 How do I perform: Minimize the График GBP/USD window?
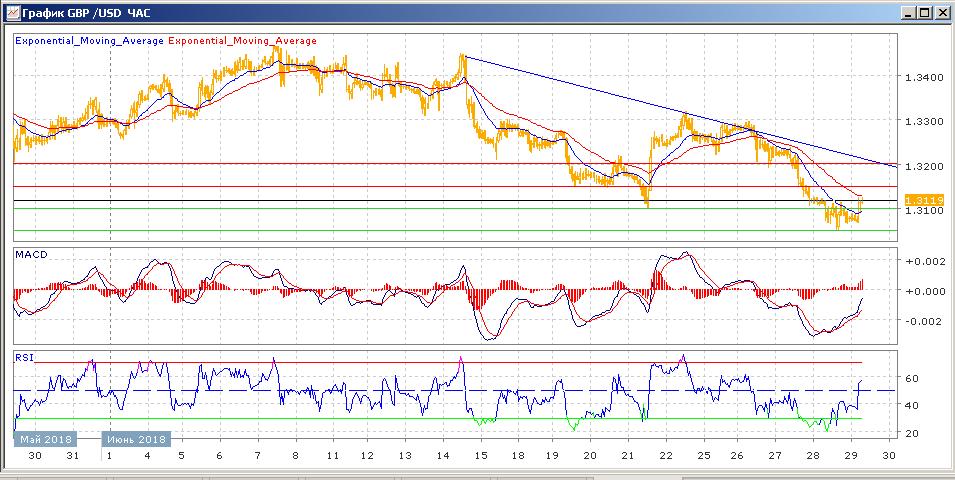coord(909,12)
